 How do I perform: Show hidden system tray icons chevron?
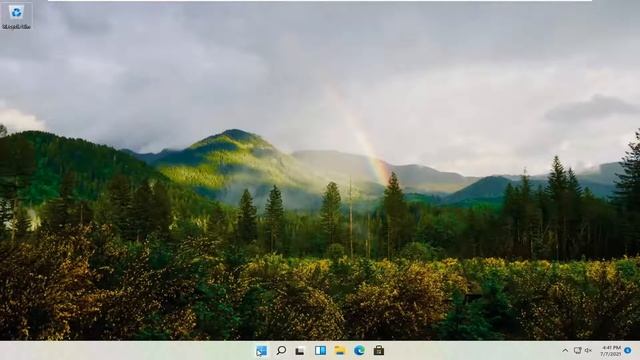pyautogui.click(x=565, y=350)
